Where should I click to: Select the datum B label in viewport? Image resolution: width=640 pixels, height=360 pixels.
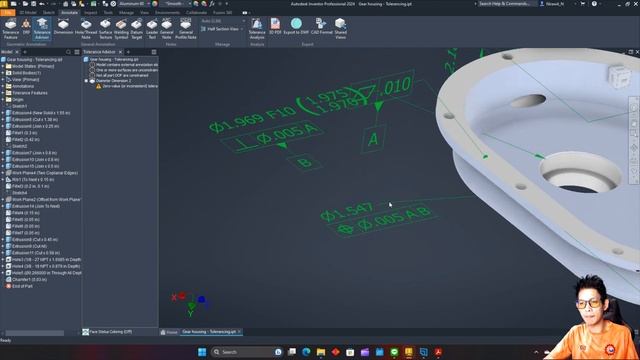point(304,163)
